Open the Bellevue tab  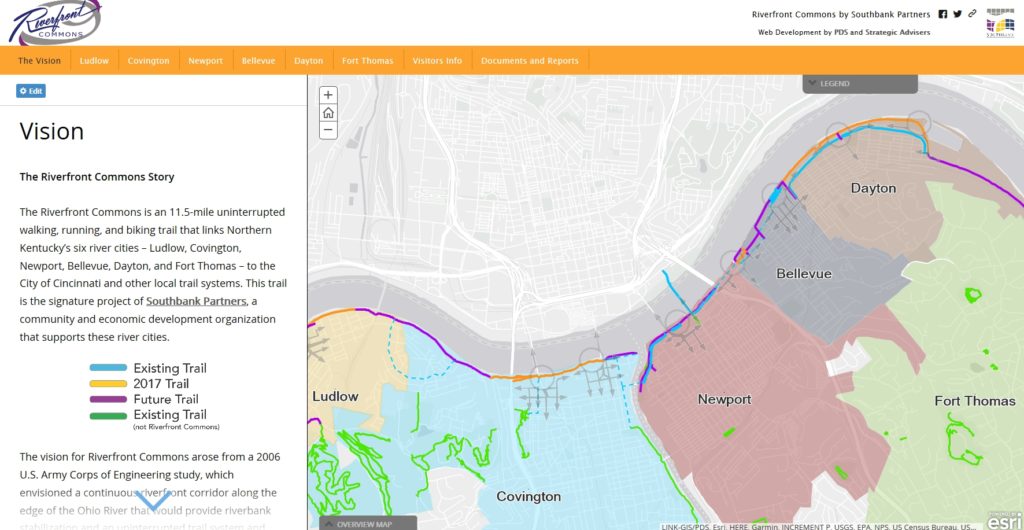pos(259,61)
